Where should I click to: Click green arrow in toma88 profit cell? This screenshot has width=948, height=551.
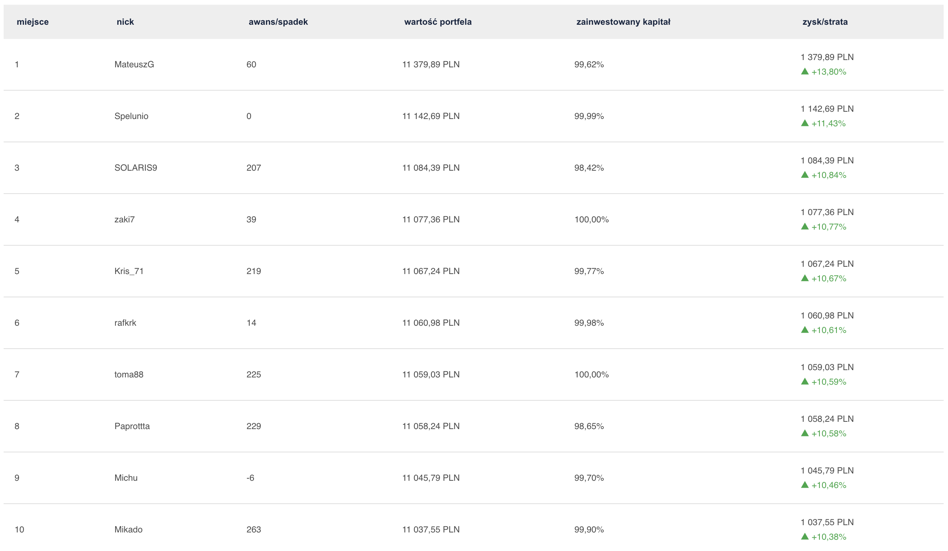[804, 382]
